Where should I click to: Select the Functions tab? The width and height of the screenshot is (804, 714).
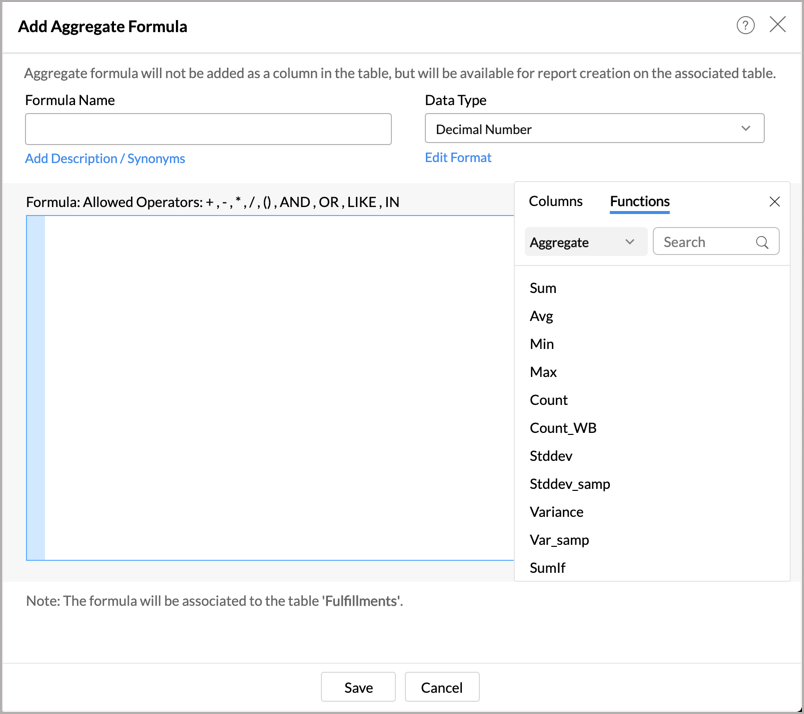pyautogui.click(x=639, y=201)
